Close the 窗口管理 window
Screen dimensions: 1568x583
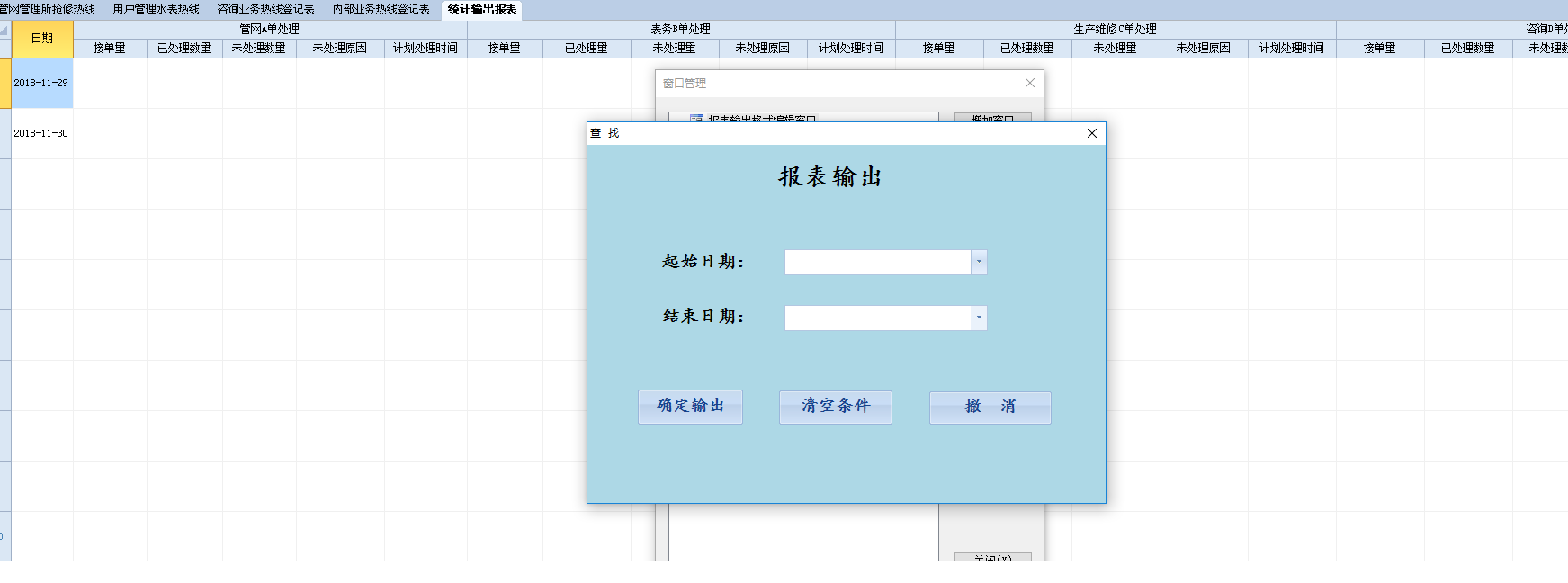click(1030, 83)
